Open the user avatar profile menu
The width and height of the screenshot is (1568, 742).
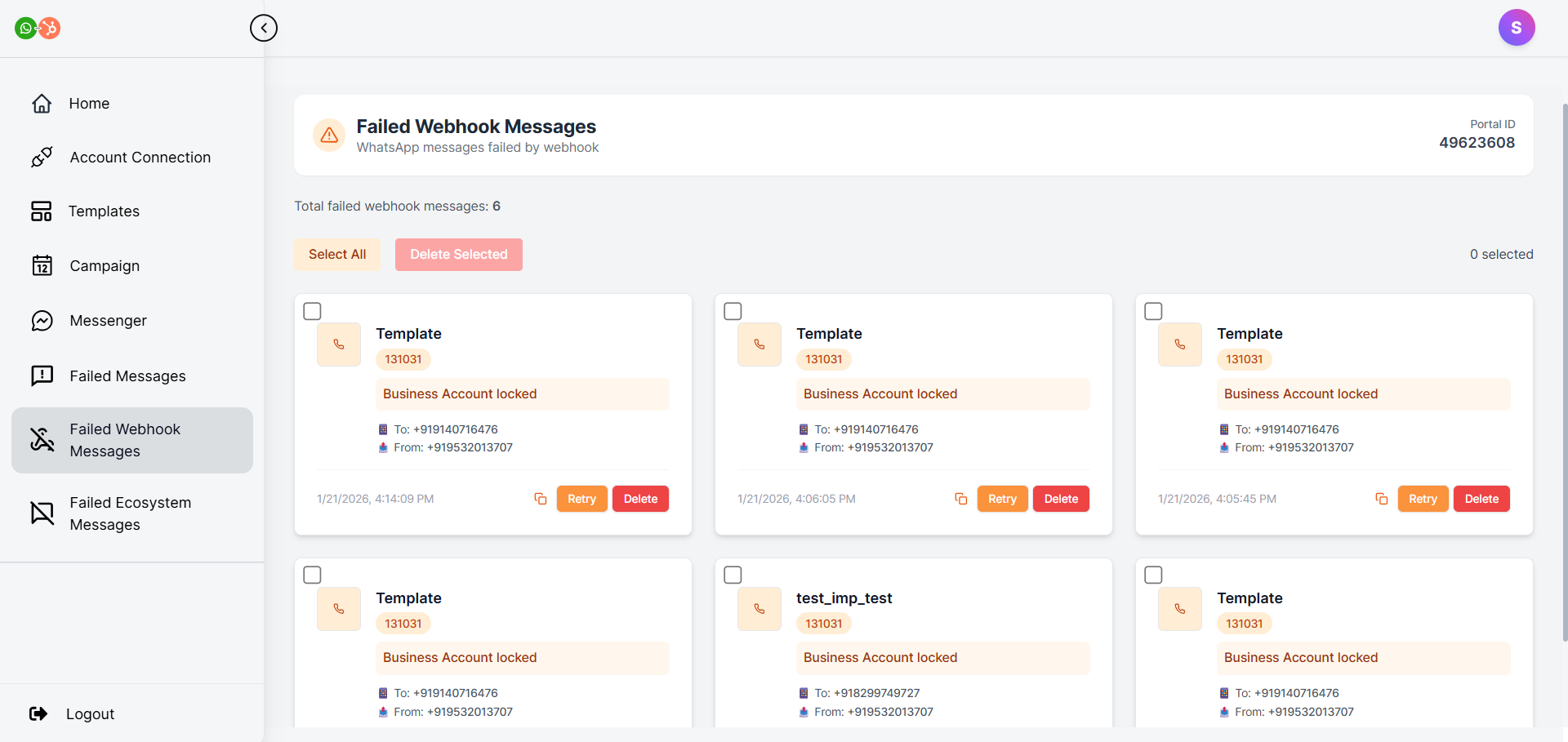[1516, 28]
